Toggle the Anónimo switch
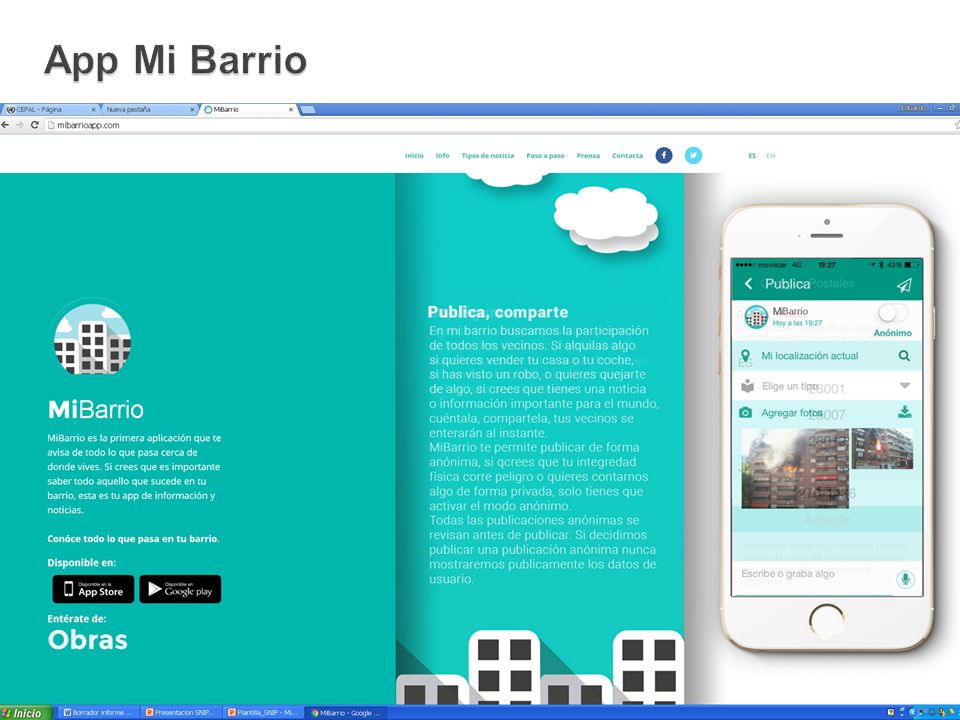This screenshot has width=960, height=720. click(893, 313)
